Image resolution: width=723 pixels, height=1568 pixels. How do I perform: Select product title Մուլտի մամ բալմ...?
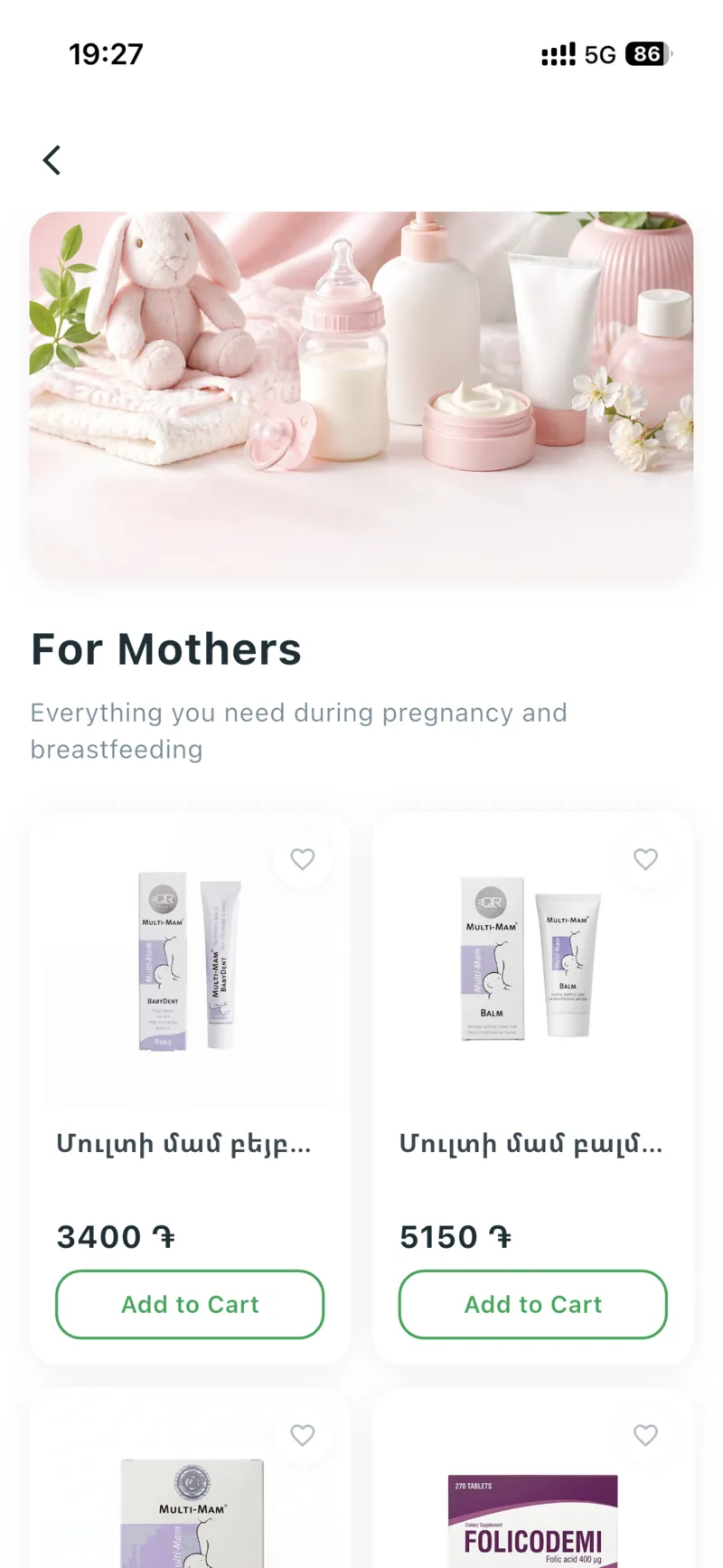click(531, 1145)
